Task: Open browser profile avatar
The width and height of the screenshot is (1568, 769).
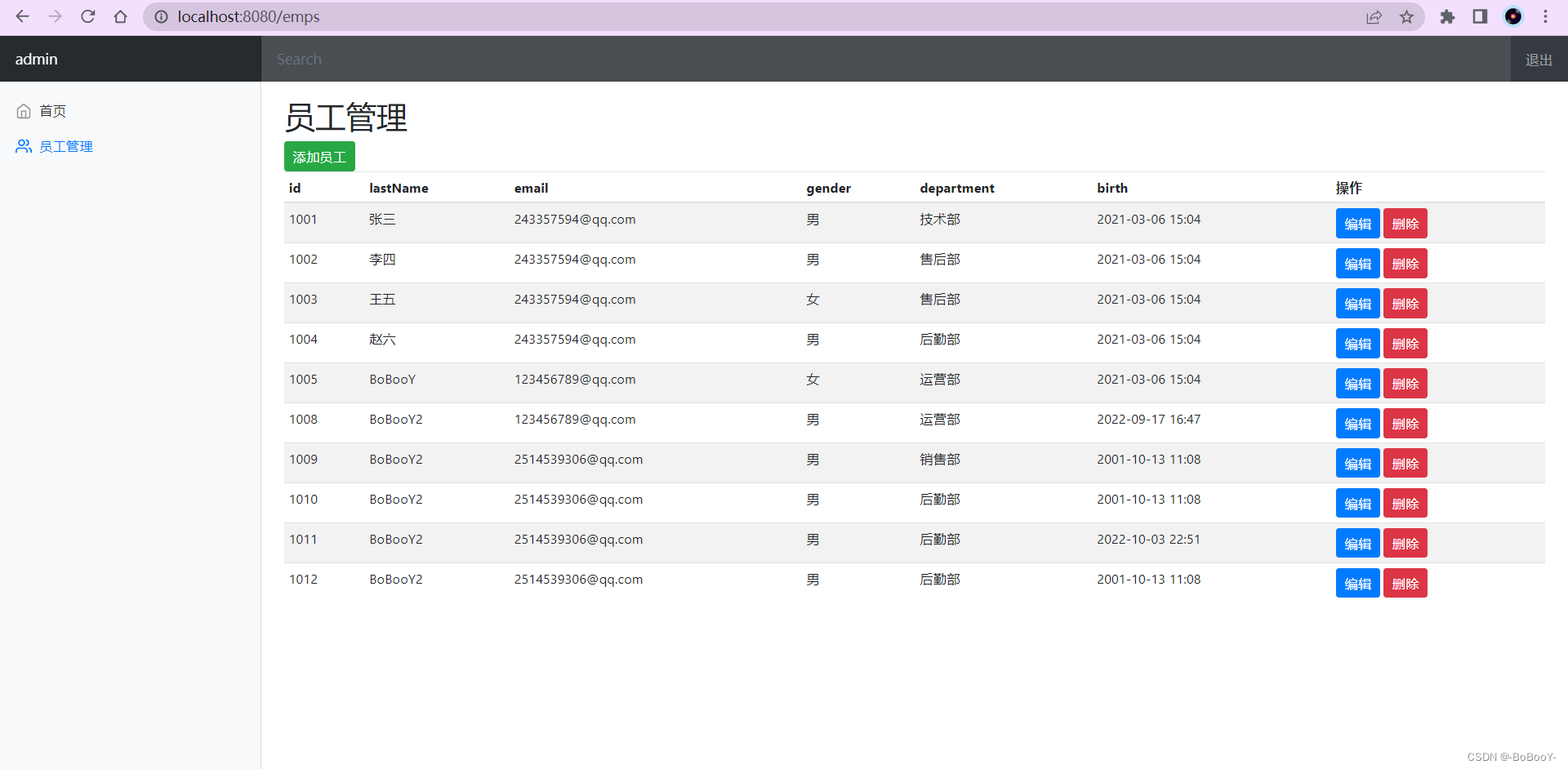Action: 1513,16
